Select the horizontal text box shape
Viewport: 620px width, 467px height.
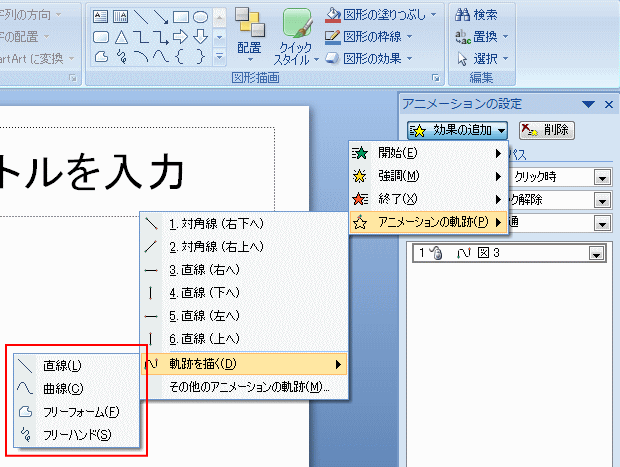coord(100,17)
